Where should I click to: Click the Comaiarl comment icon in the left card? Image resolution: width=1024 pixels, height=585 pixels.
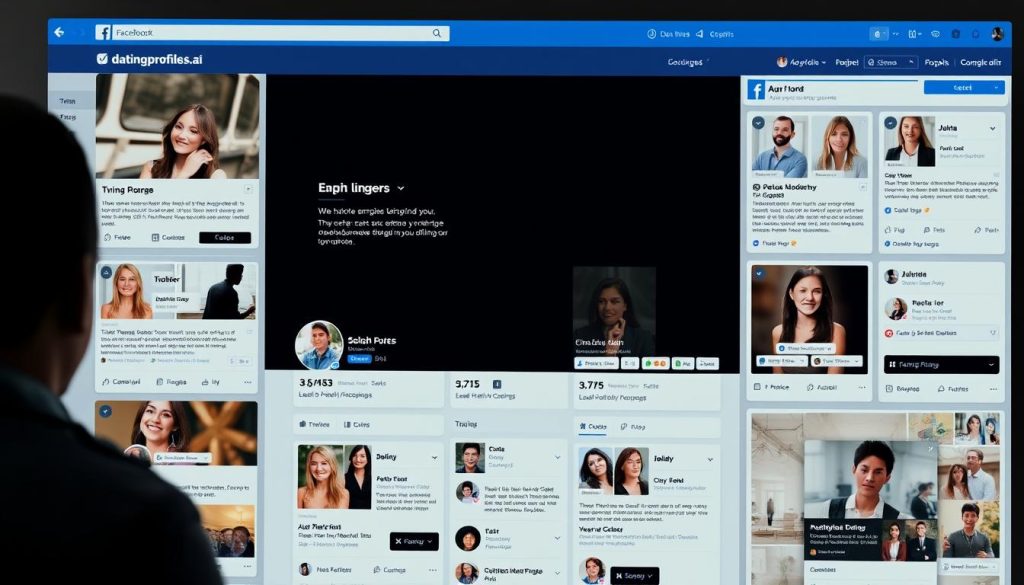coord(106,382)
